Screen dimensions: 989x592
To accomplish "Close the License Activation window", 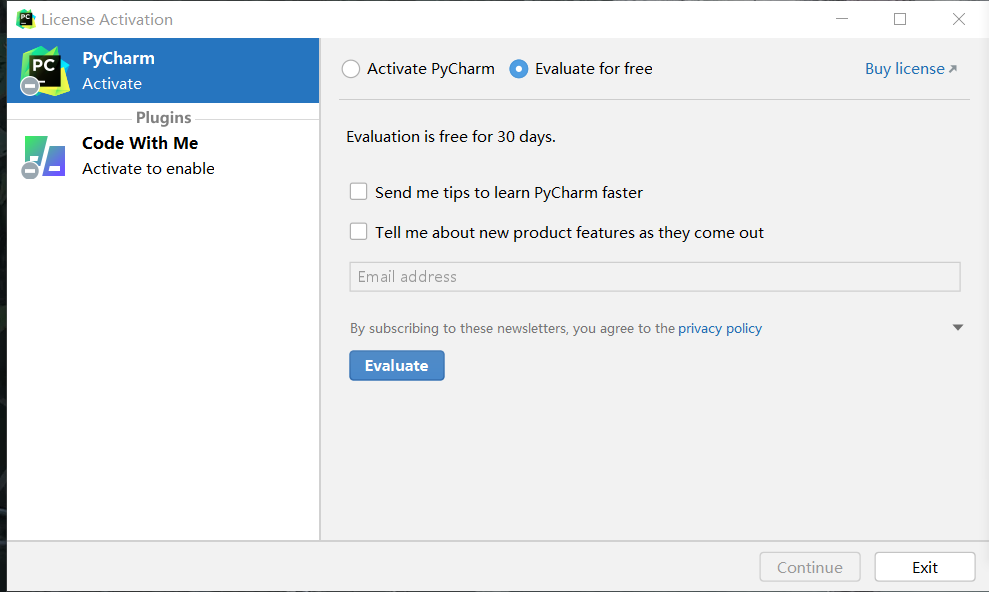I will pyautogui.click(x=959, y=19).
